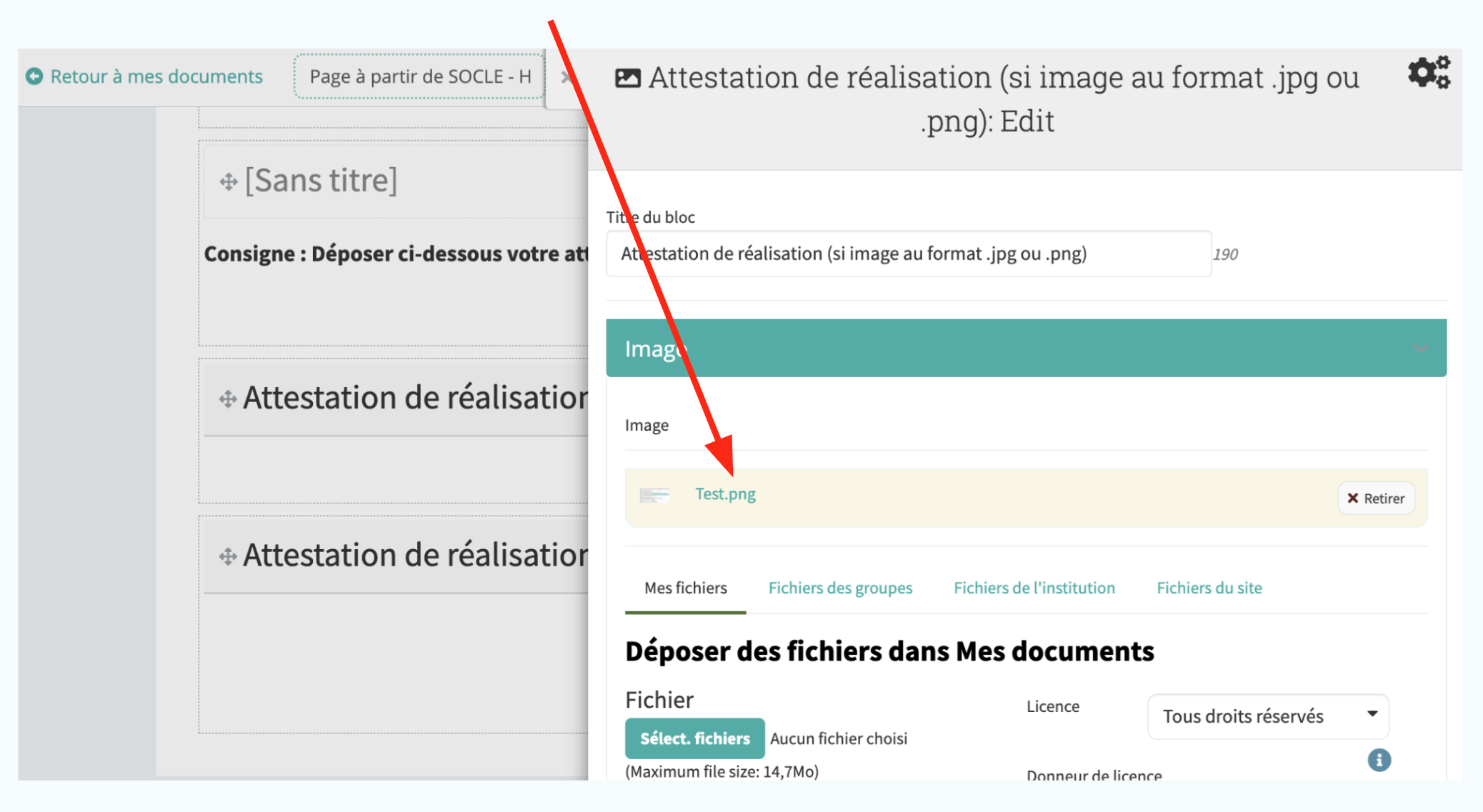Close the panel with the X icon

[566, 77]
